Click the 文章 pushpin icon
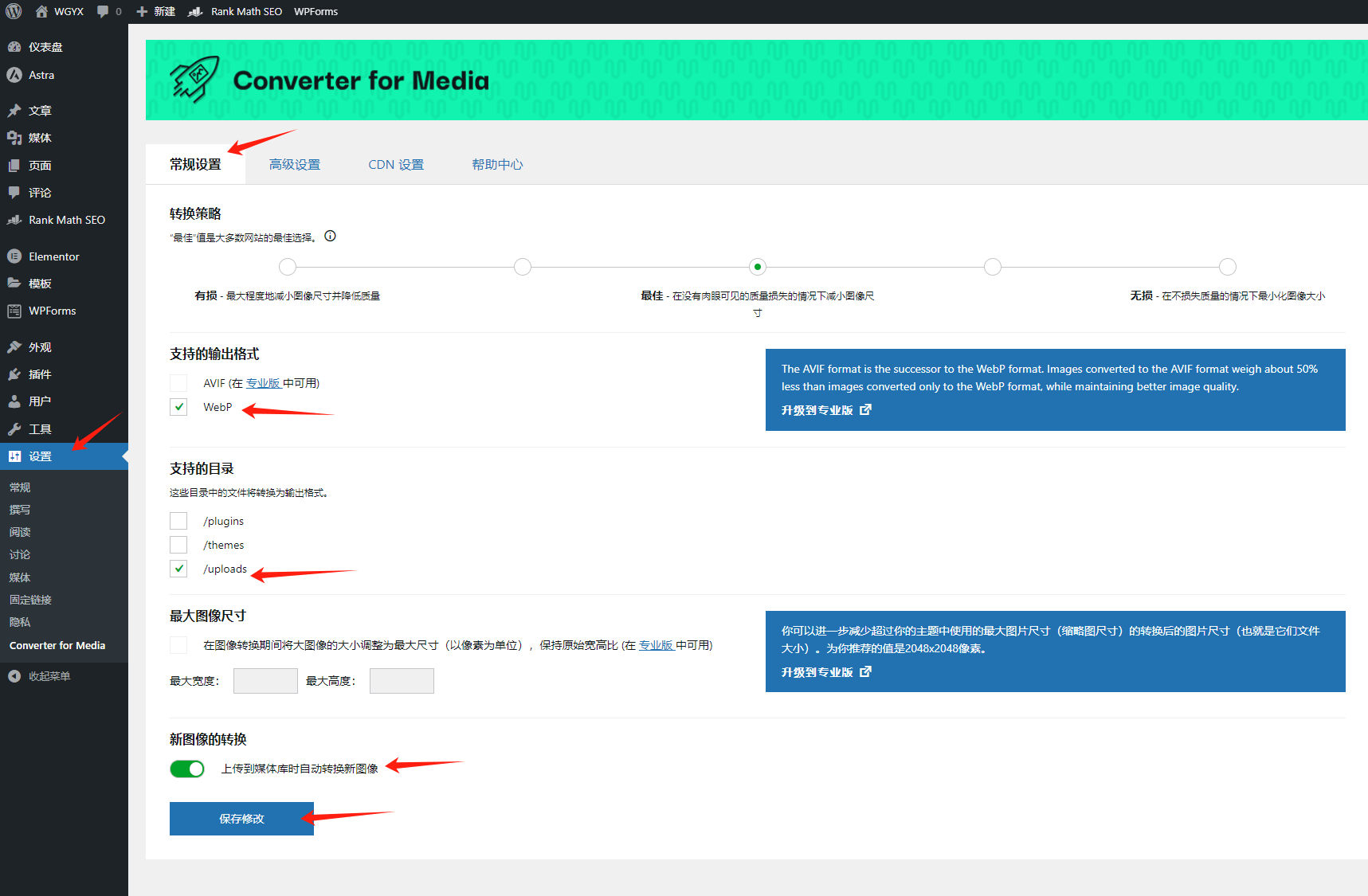Screen dimensions: 1368x896 pos(14,111)
